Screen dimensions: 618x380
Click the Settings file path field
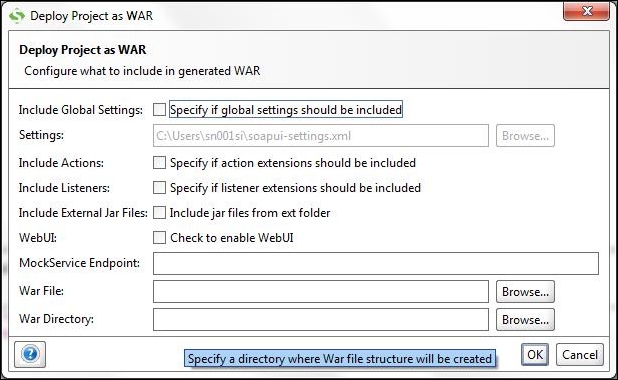tap(321, 136)
